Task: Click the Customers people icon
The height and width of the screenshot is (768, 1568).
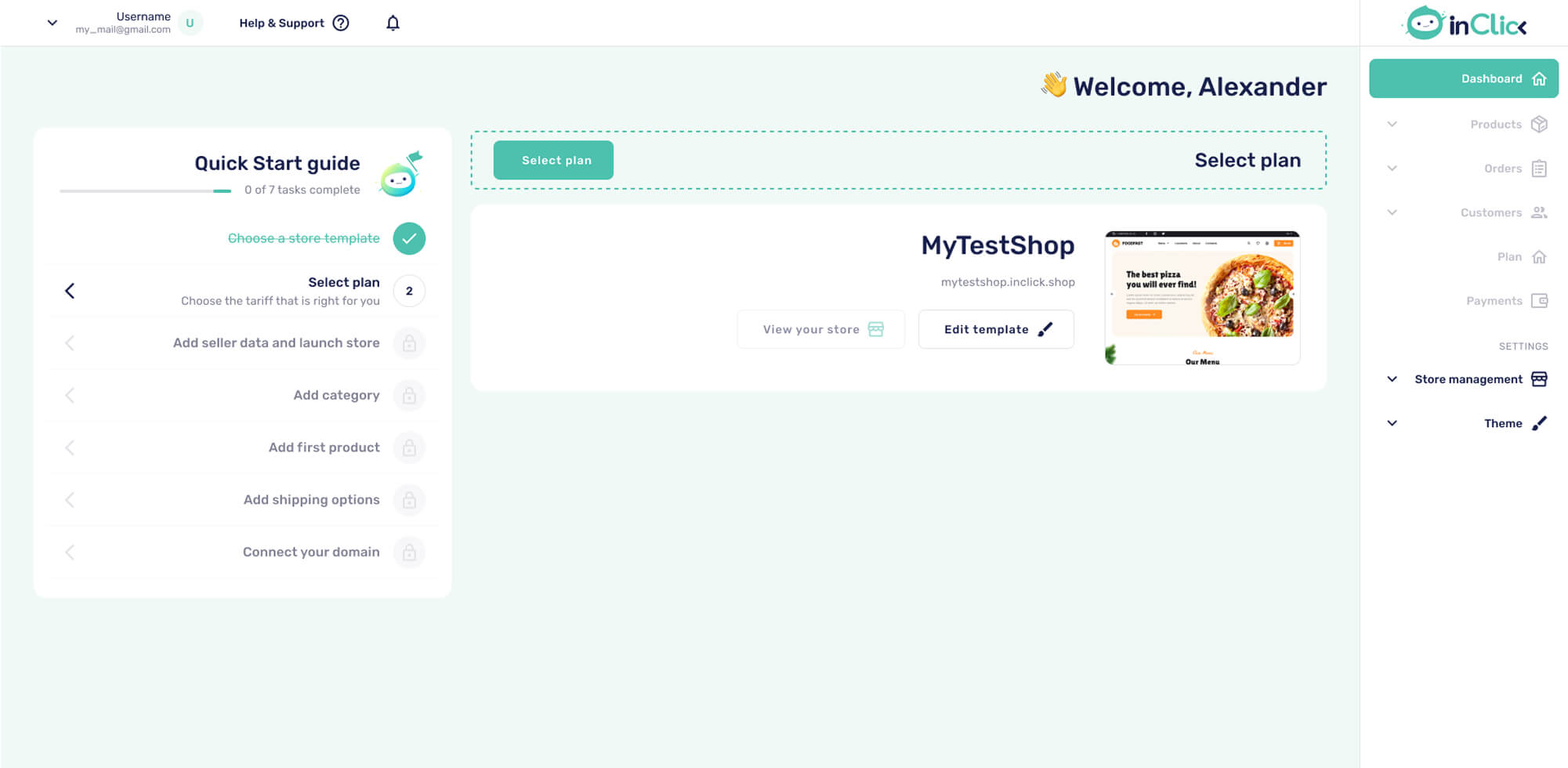Action: coord(1539,212)
